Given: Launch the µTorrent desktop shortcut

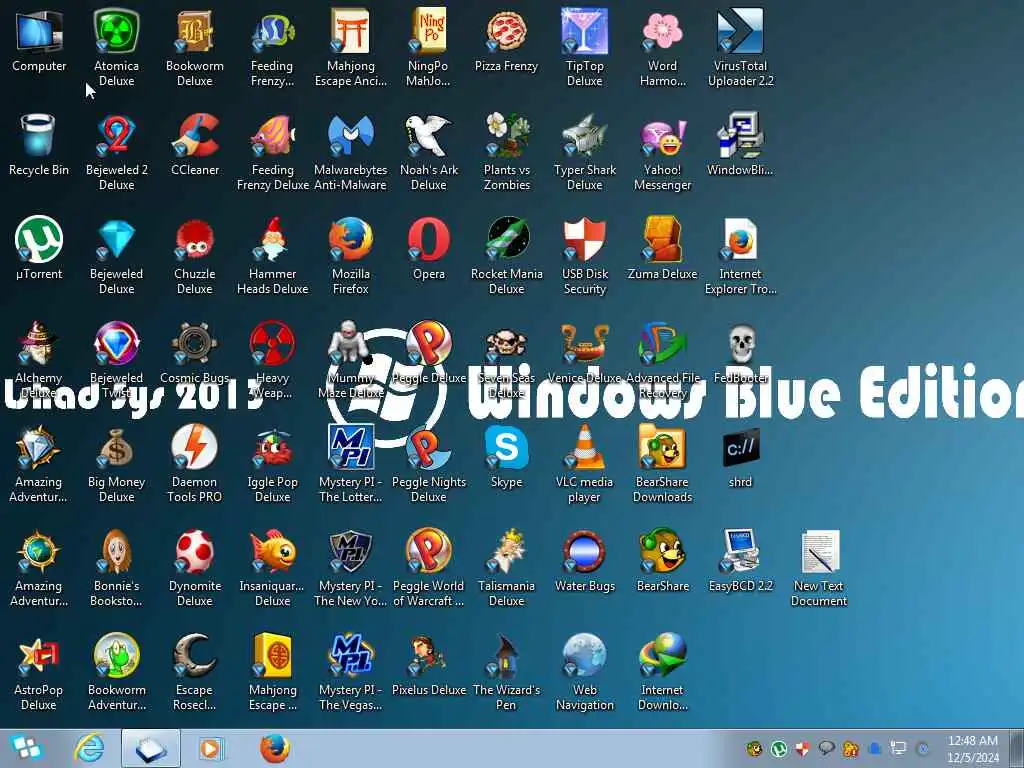Looking at the screenshot, I should tap(39, 248).
